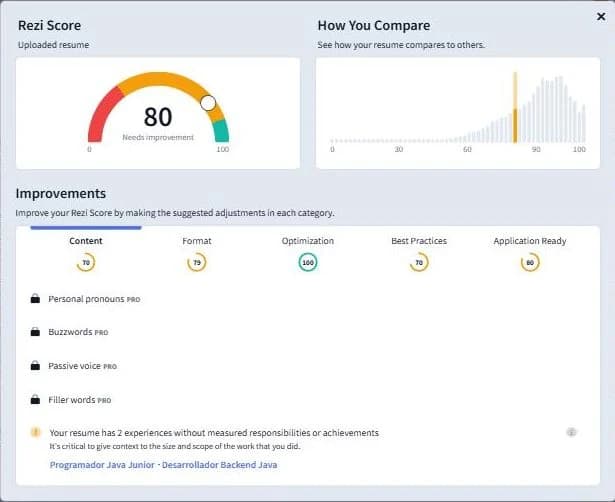Click the lock icon beside Personal pronouns
The width and height of the screenshot is (615, 502).
(35, 298)
